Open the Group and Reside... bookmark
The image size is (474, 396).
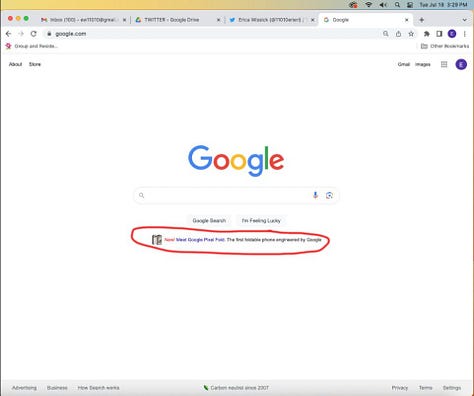click(32, 46)
